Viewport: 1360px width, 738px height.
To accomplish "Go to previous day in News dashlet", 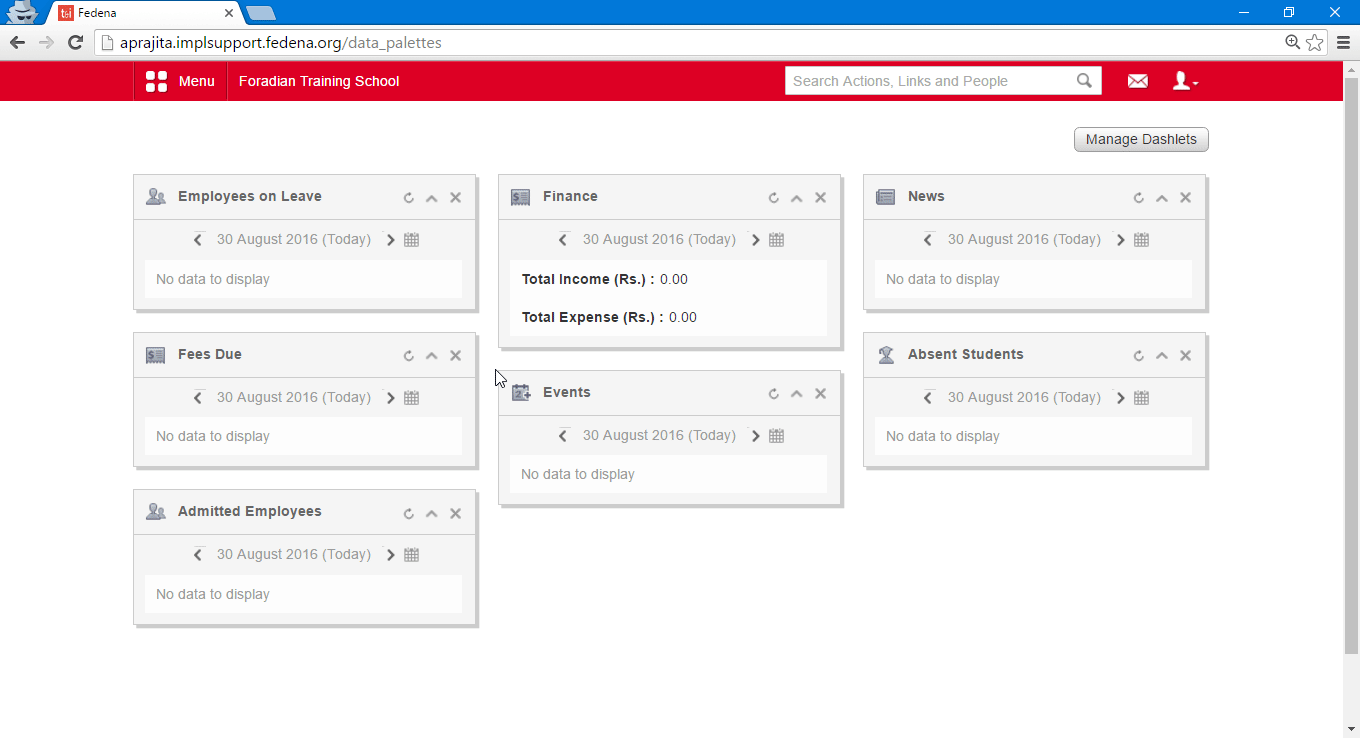I will pos(928,240).
